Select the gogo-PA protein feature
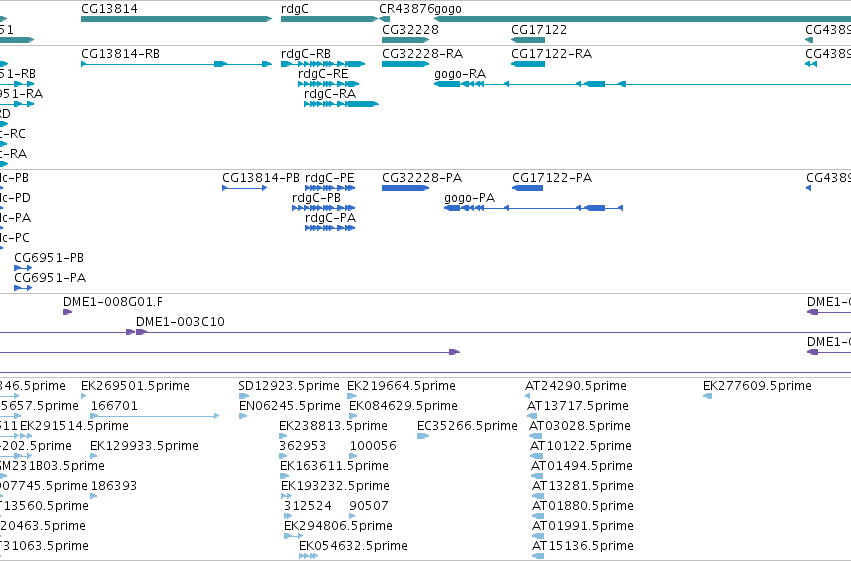Screen dimensions: 851x561 tap(534, 208)
